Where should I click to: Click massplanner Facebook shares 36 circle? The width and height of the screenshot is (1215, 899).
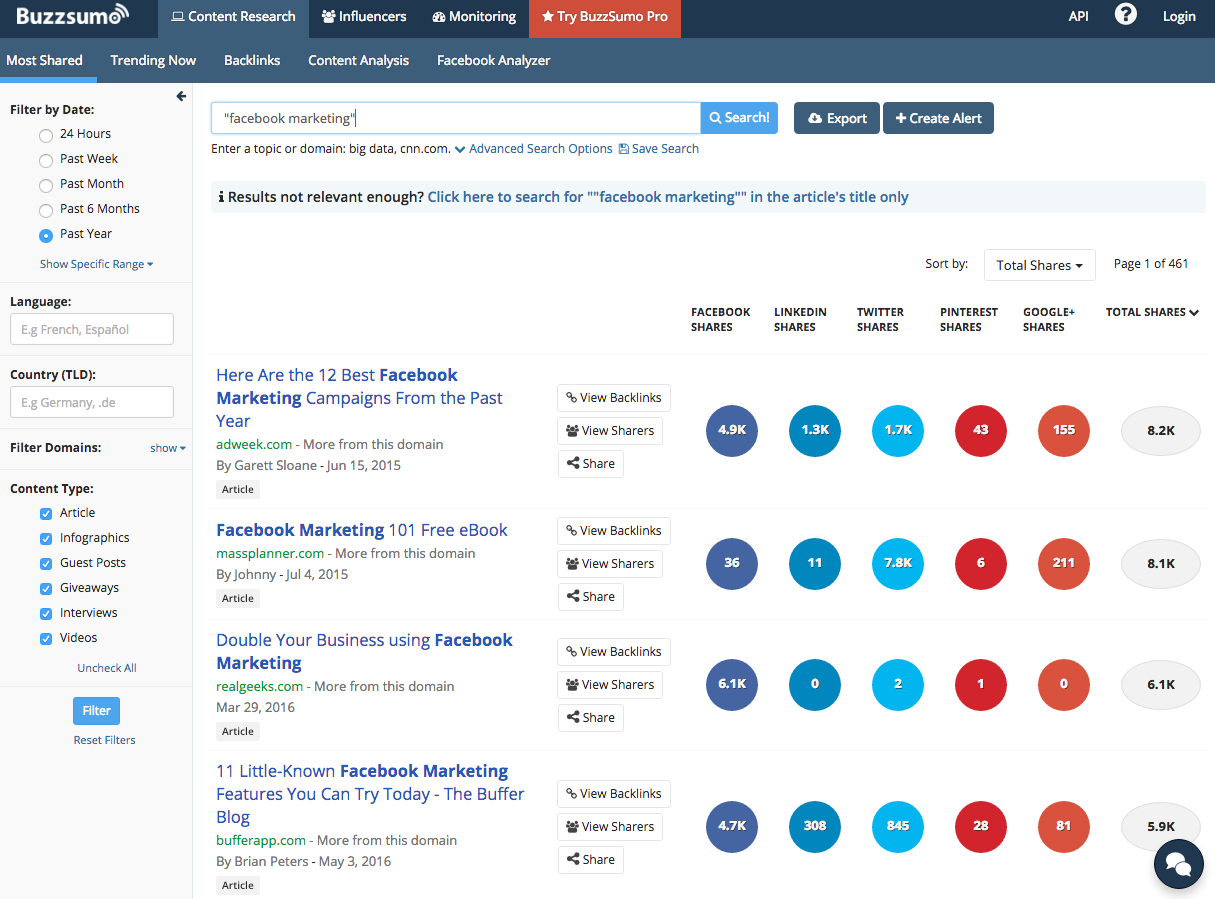pyautogui.click(x=732, y=563)
